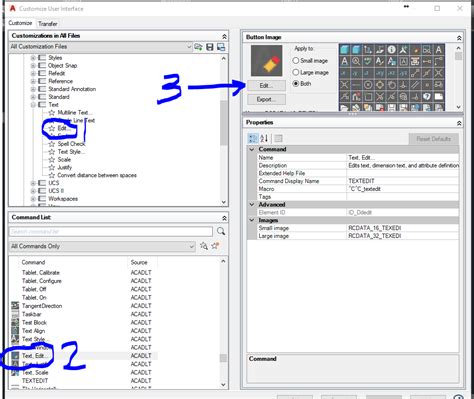Screen dimensions: 474x399
Task: Click the Export button
Action: tap(266, 99)
